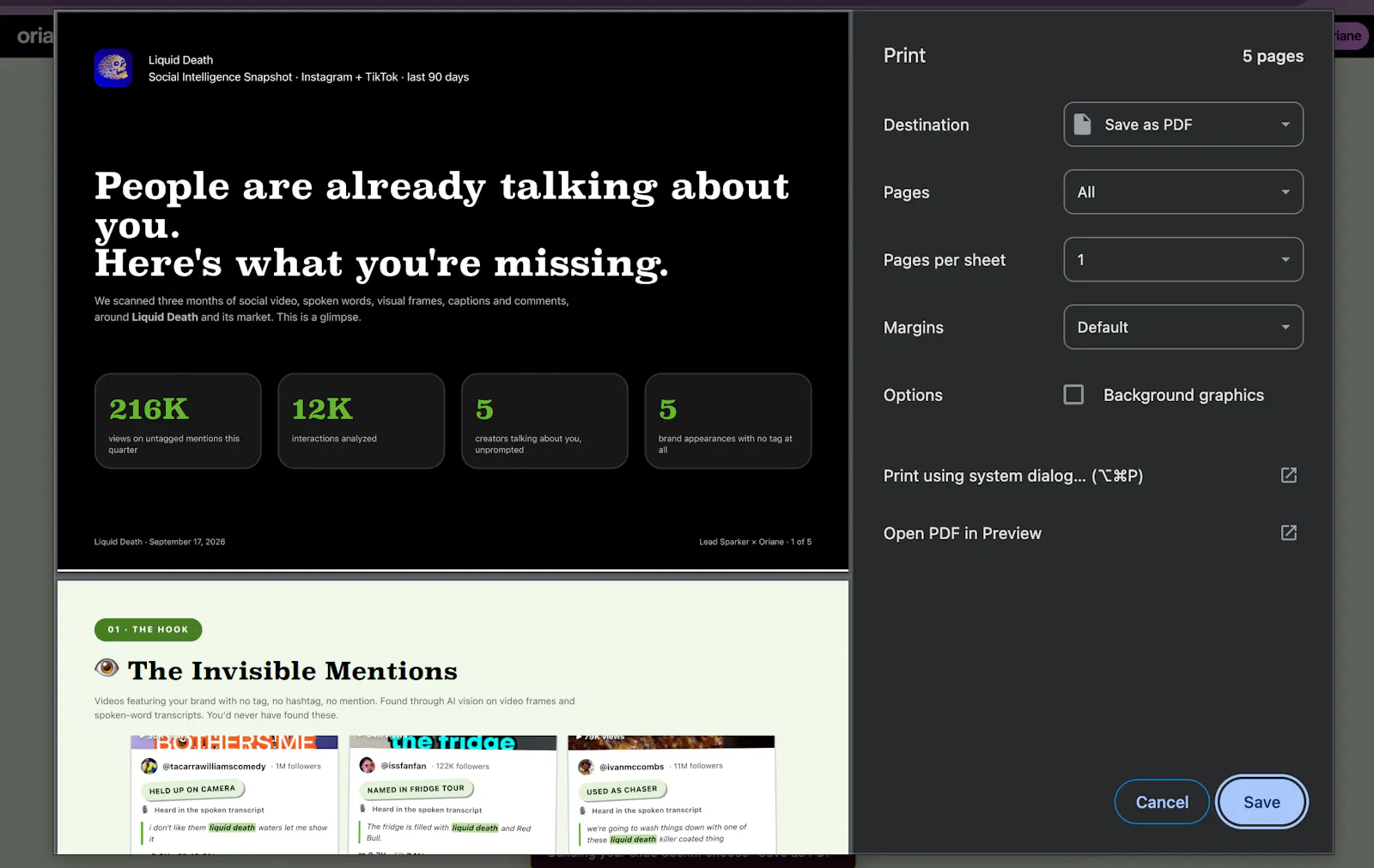Viewport: 1374px width, 868px height.
Task: Click the Save button
Action: pos(1262,802)
